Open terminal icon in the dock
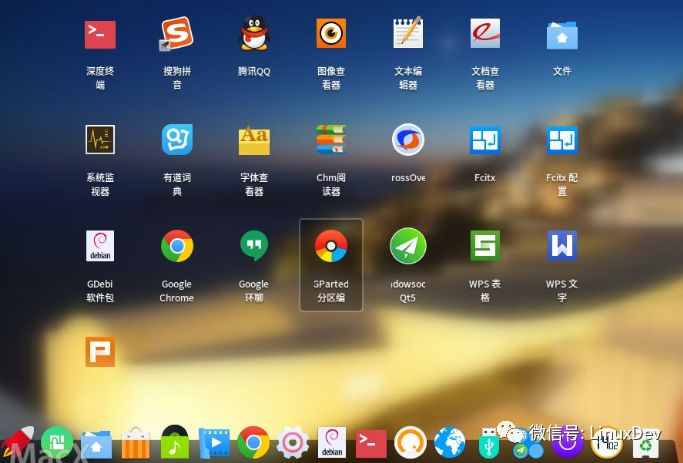683x463 pixels. (x=371, y=444)
